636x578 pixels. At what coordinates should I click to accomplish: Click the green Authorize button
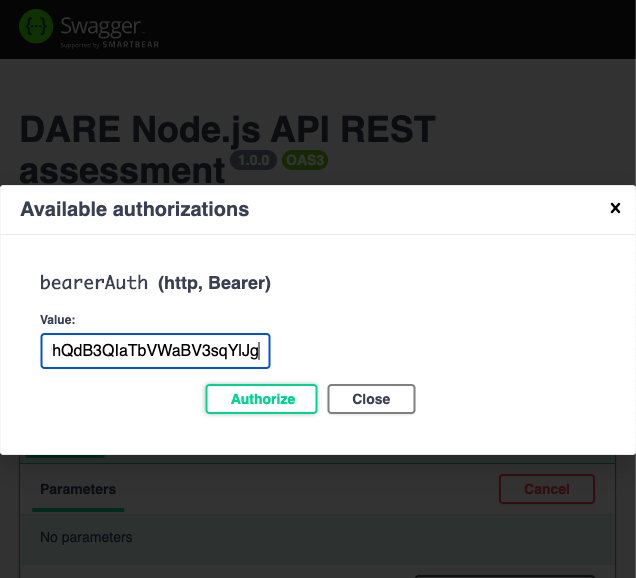[261, 399]
